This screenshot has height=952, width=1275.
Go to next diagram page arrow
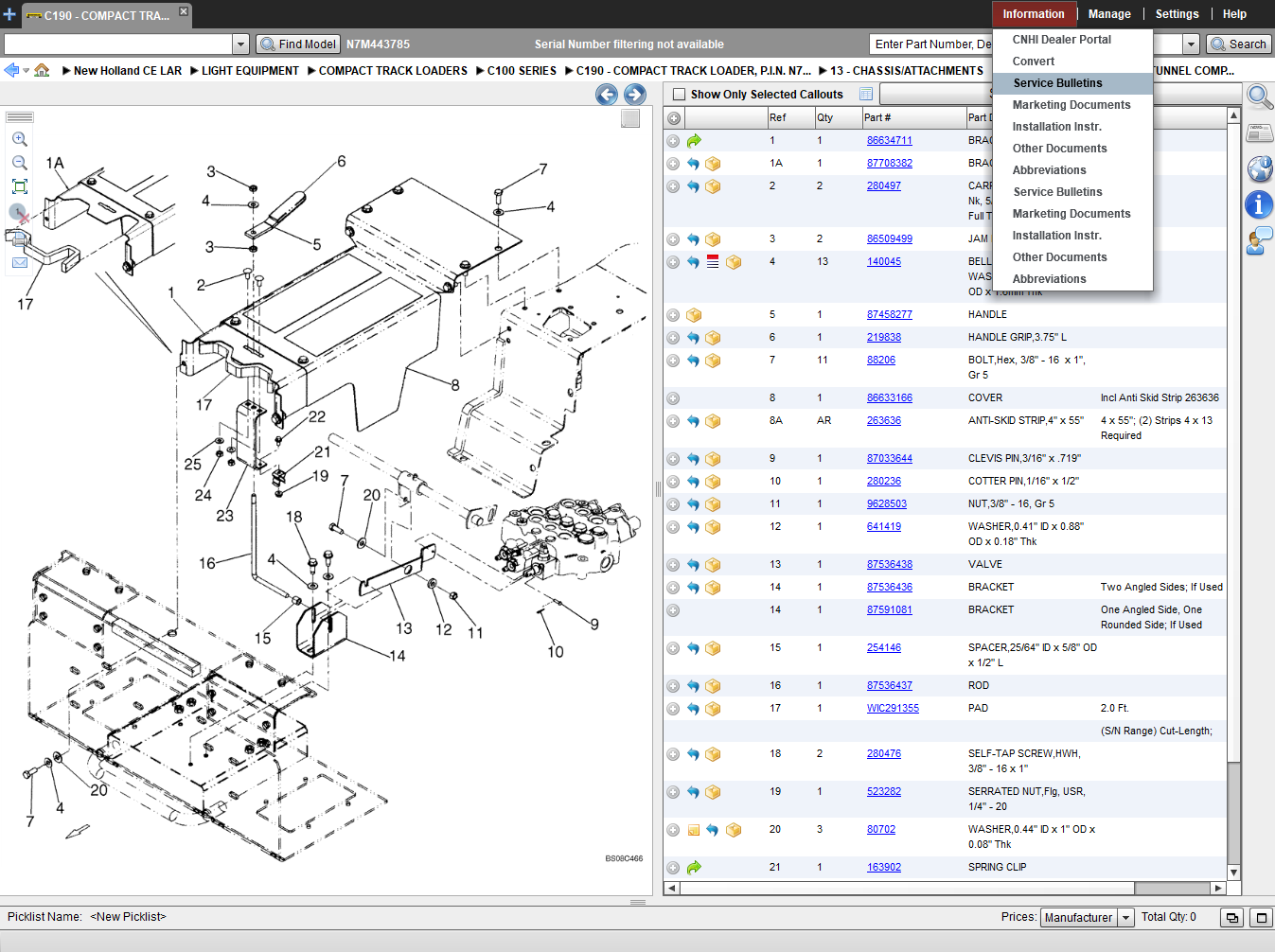click(x=635, y=94)
